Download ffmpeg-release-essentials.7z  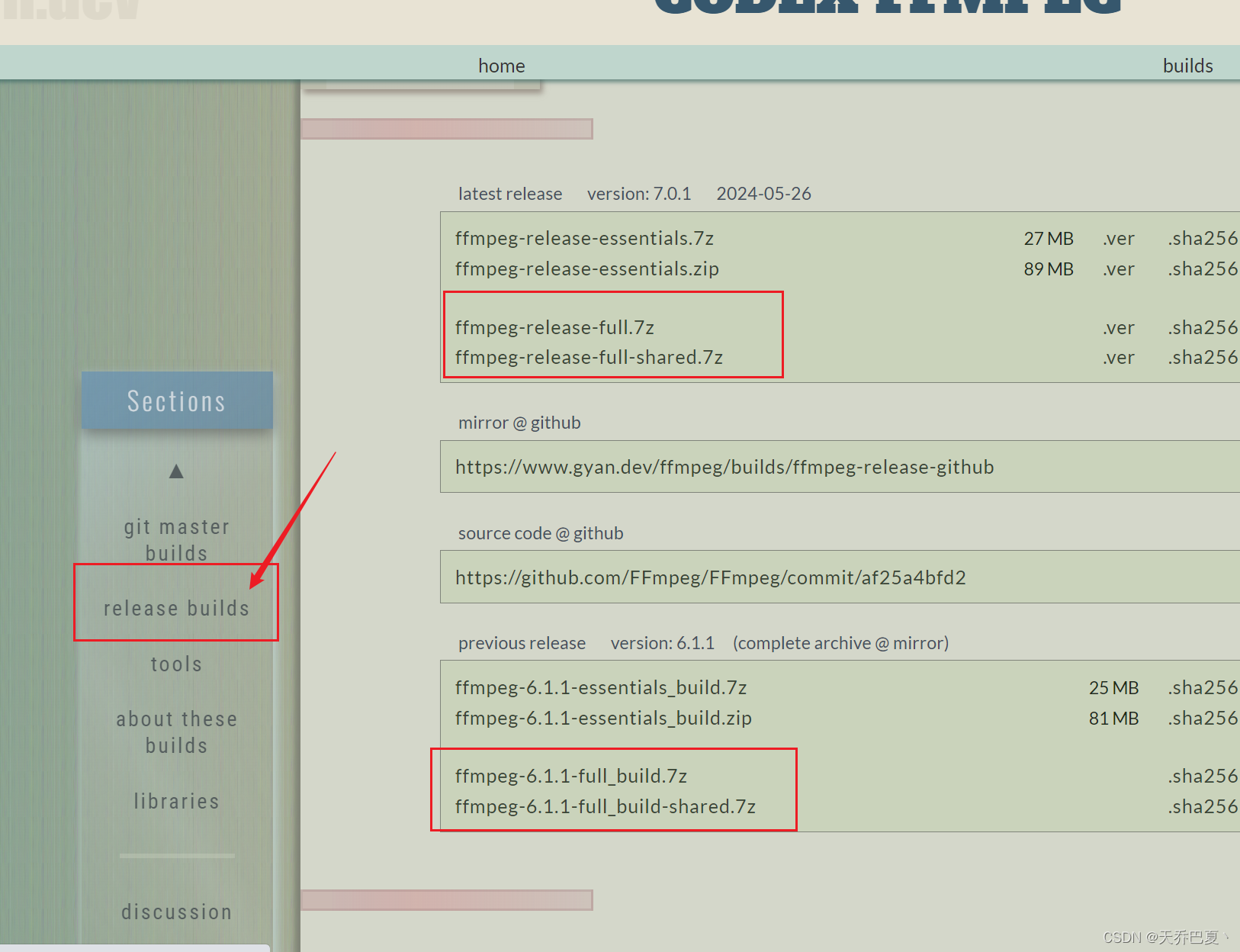pos(584,239)
